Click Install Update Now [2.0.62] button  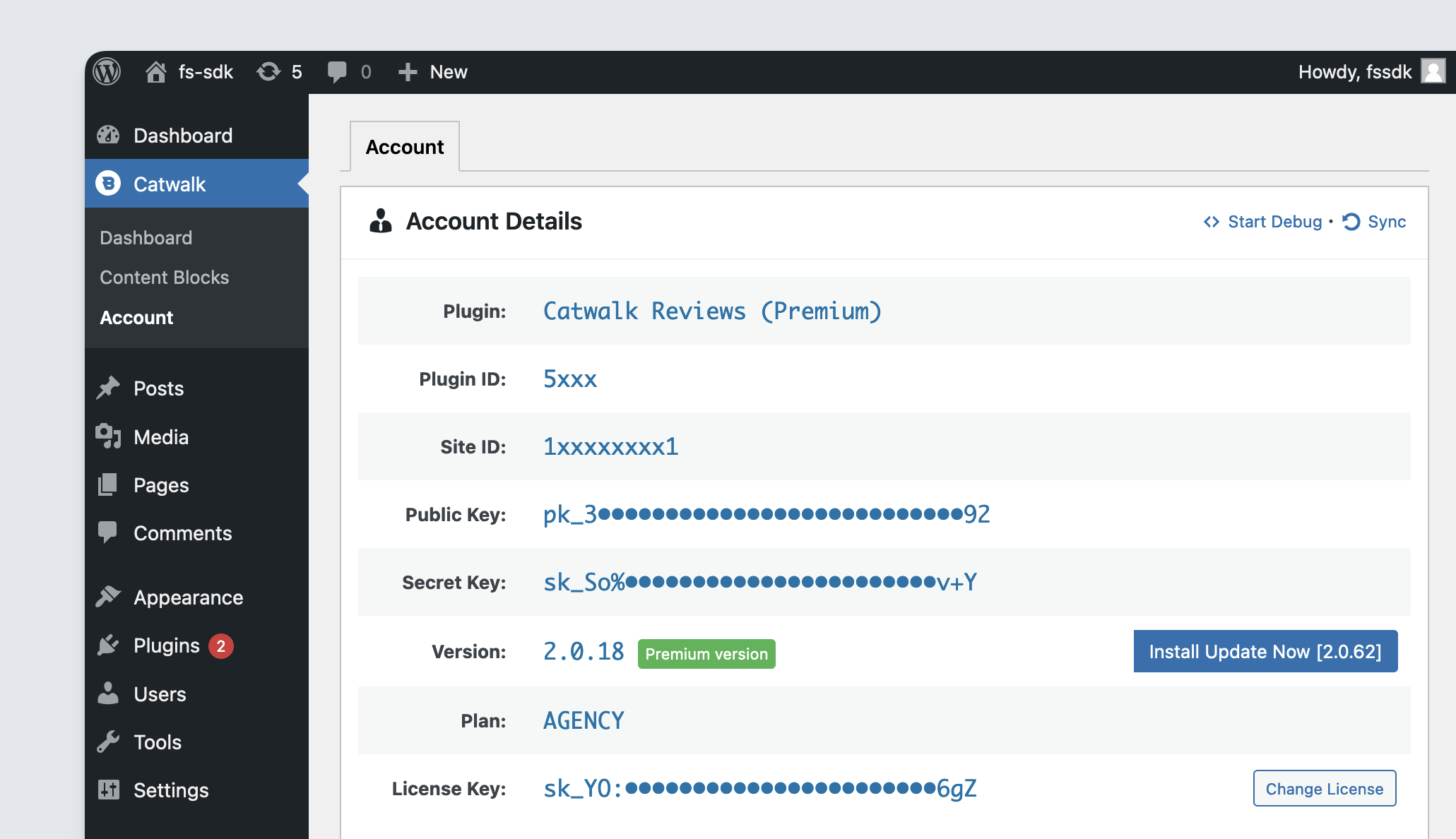point(1264,651)
